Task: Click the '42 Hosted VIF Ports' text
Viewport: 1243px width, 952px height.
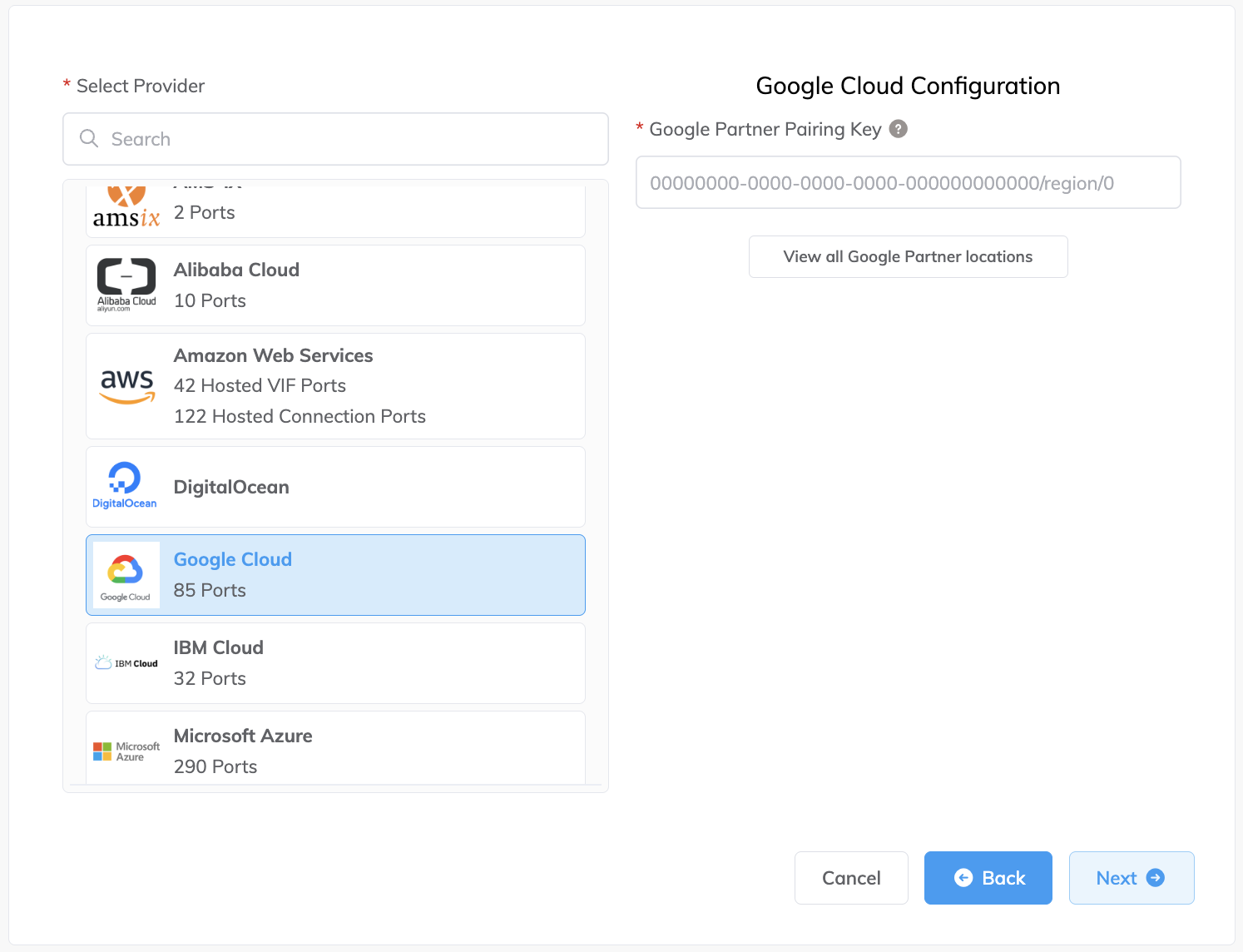Action: [260, 385]
